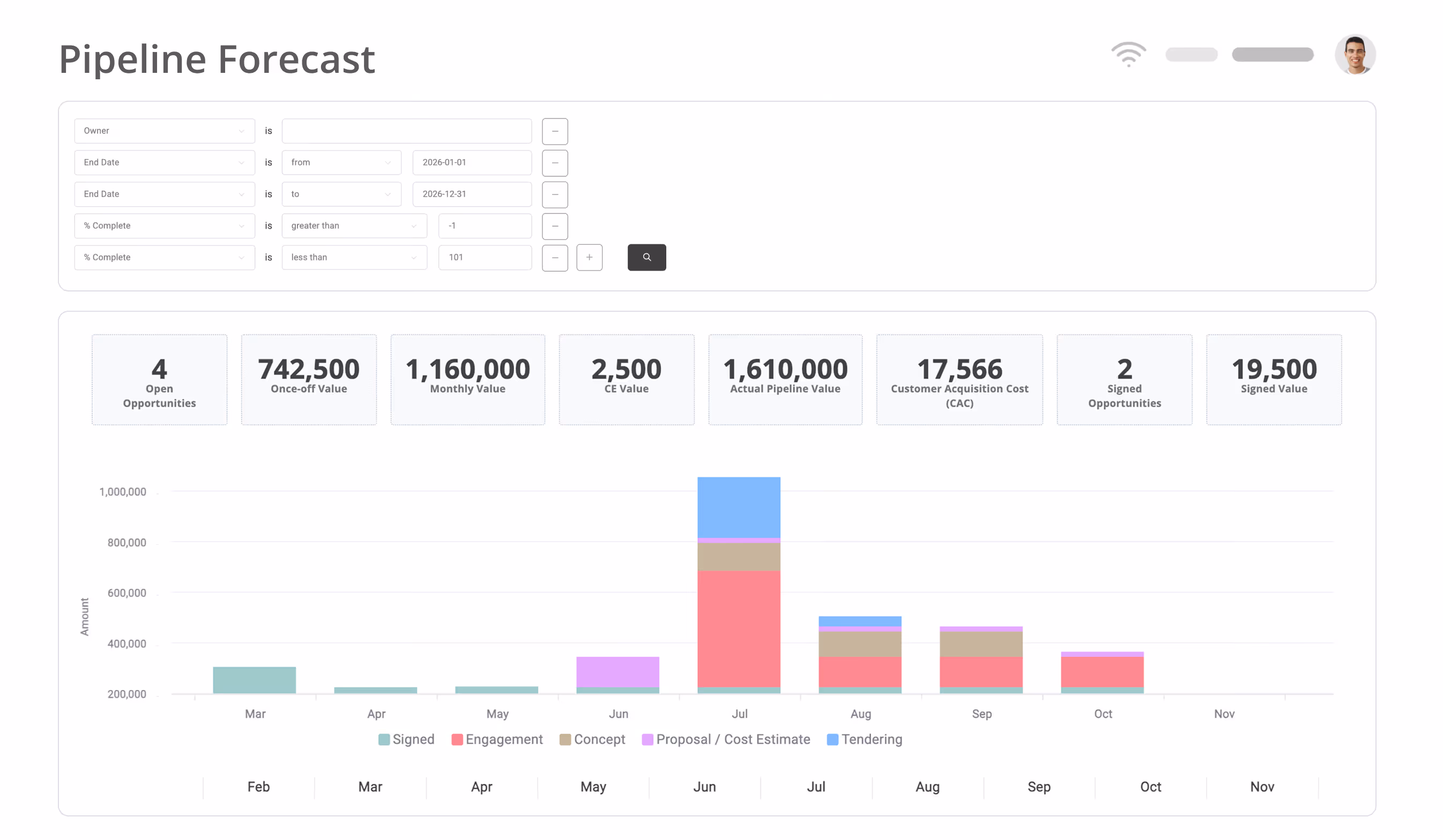Click the 2026-12-31 date field
The image size is (1443, 840).
point(472,194)
